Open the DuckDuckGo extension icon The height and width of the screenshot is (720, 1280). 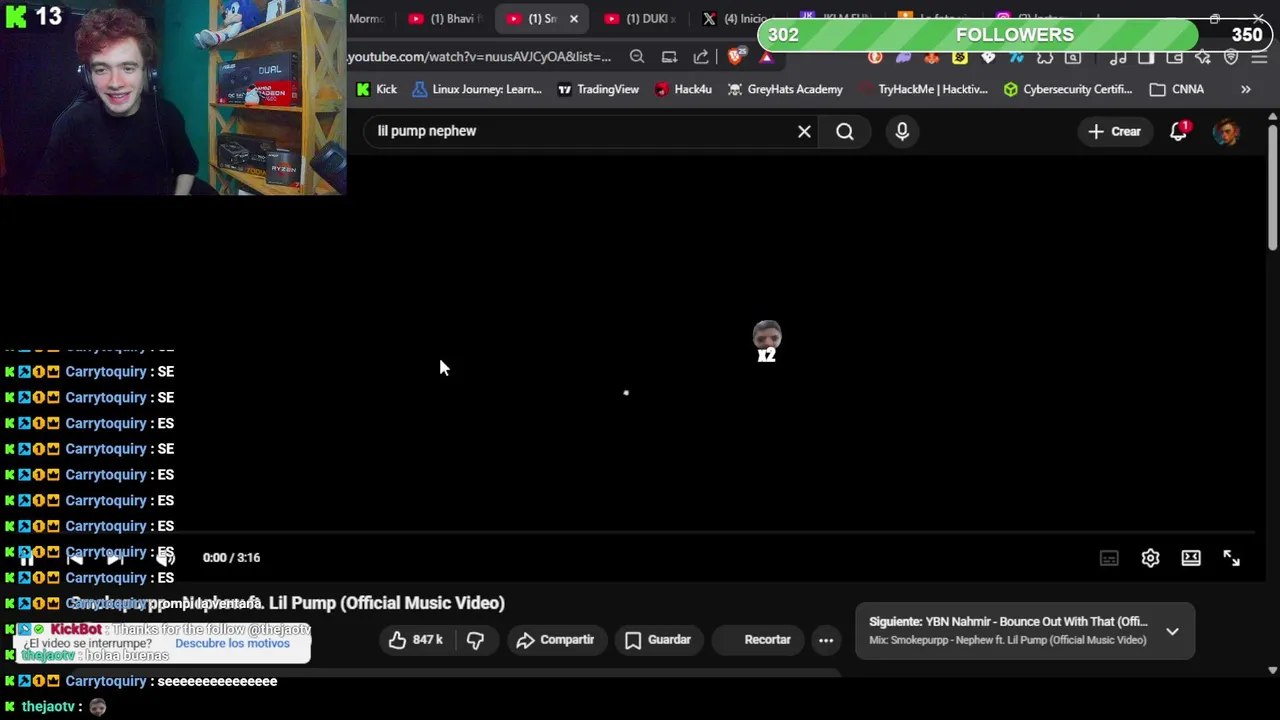click(875, 57)
